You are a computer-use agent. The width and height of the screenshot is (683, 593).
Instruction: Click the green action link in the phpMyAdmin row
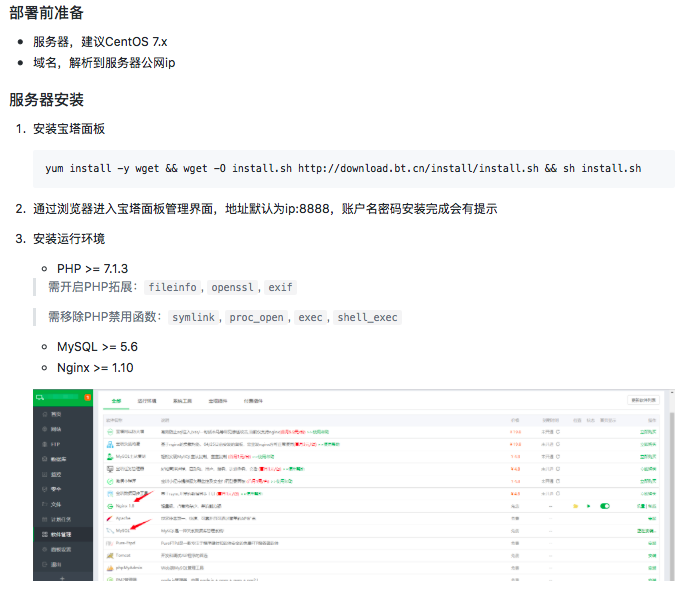pos(652,568)
